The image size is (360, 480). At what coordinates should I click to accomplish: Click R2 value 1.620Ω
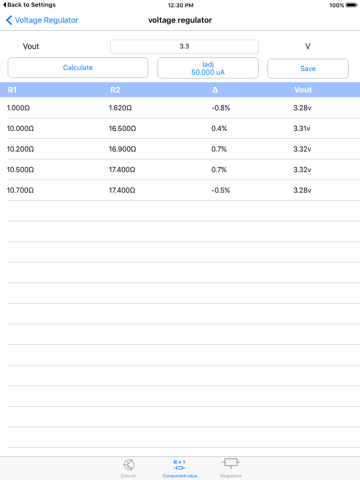coord(120,108)
